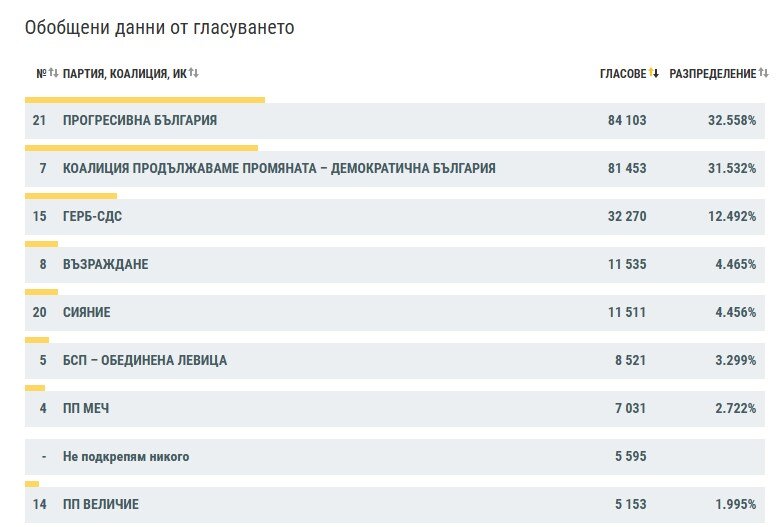The image size is (777, 527).
Task: Select the СИЯНИЕ row
Action: coord(395,312)
